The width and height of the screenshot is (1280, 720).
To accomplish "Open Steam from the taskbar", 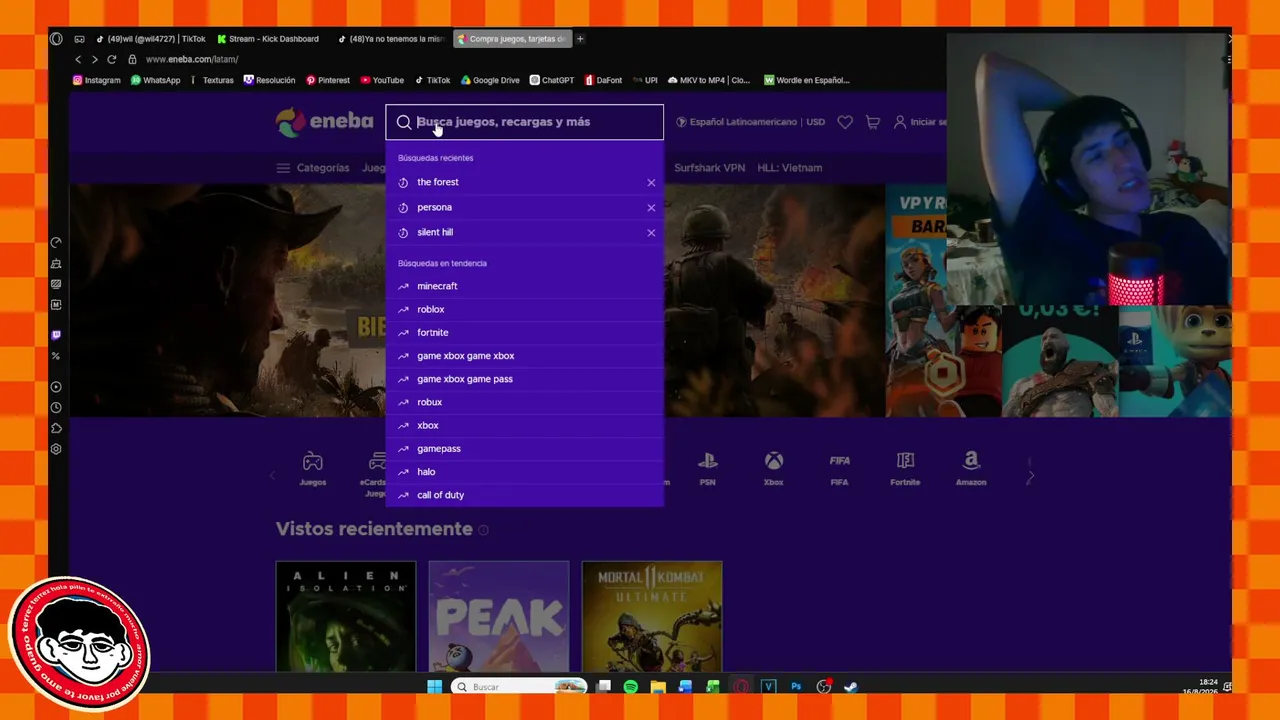I will click(x=851, y=687).
